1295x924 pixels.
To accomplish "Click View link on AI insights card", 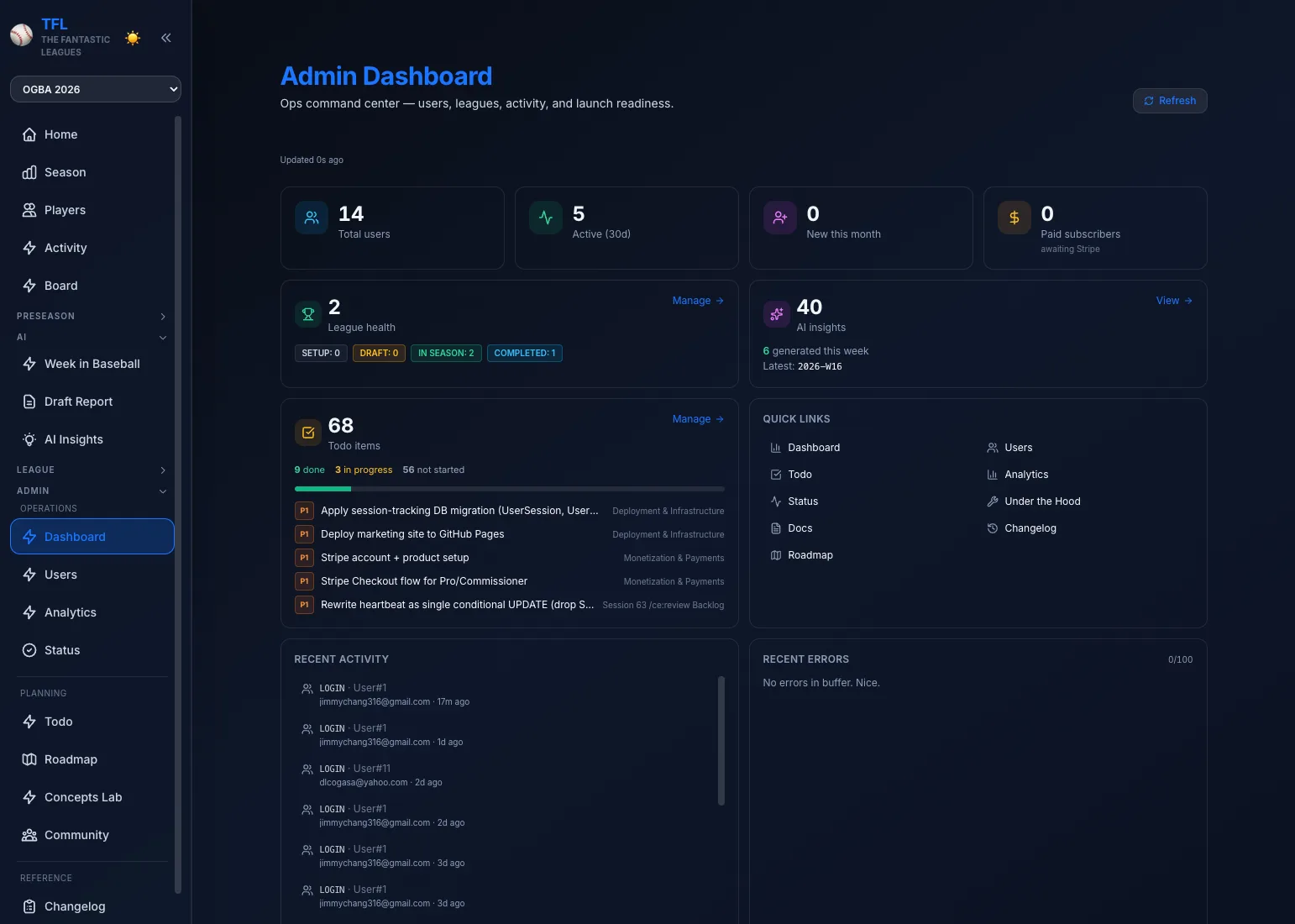I will pos(1173,300).
